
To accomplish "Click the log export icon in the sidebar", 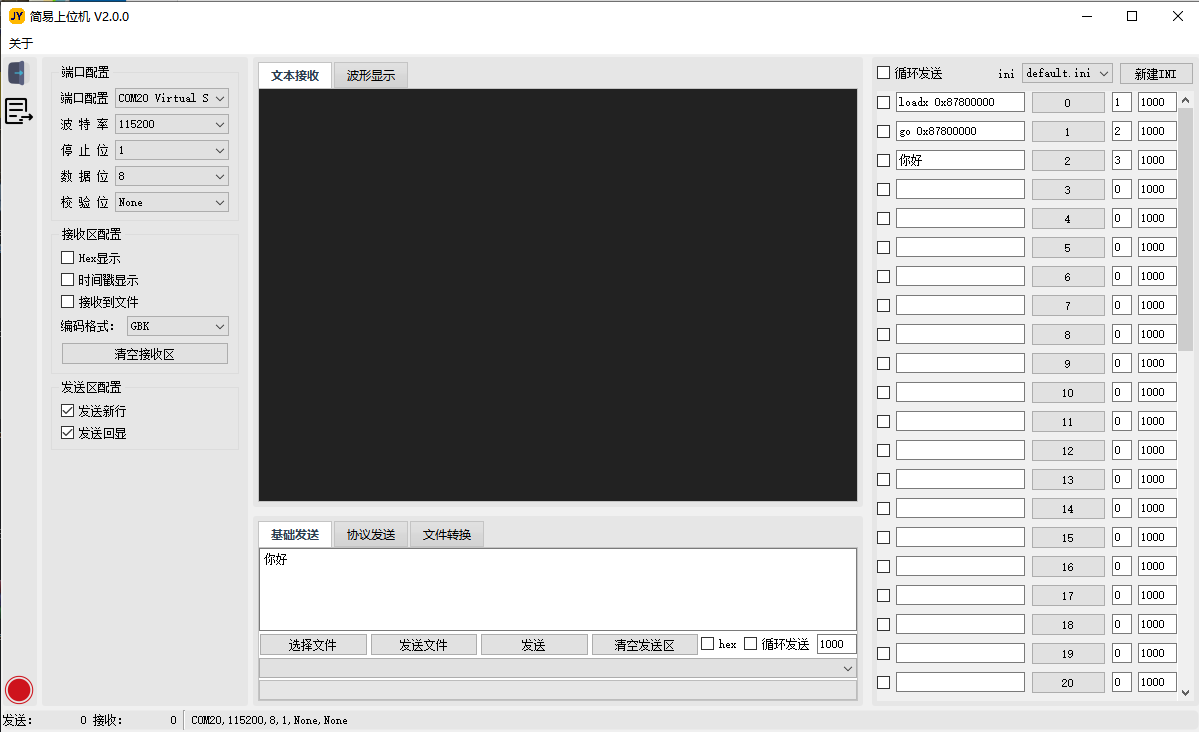I will (18, 112).
